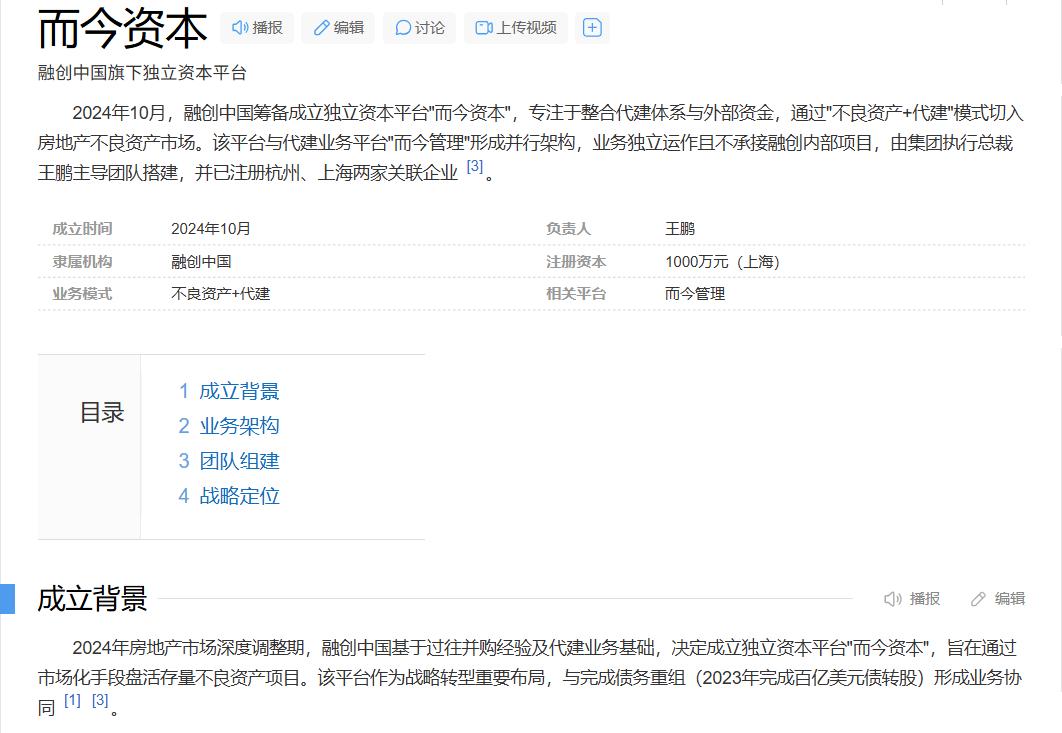Select the value 而今管理 in info table
The height and width of the screenshot is (733, 1062).
click(x=695, y=294)
